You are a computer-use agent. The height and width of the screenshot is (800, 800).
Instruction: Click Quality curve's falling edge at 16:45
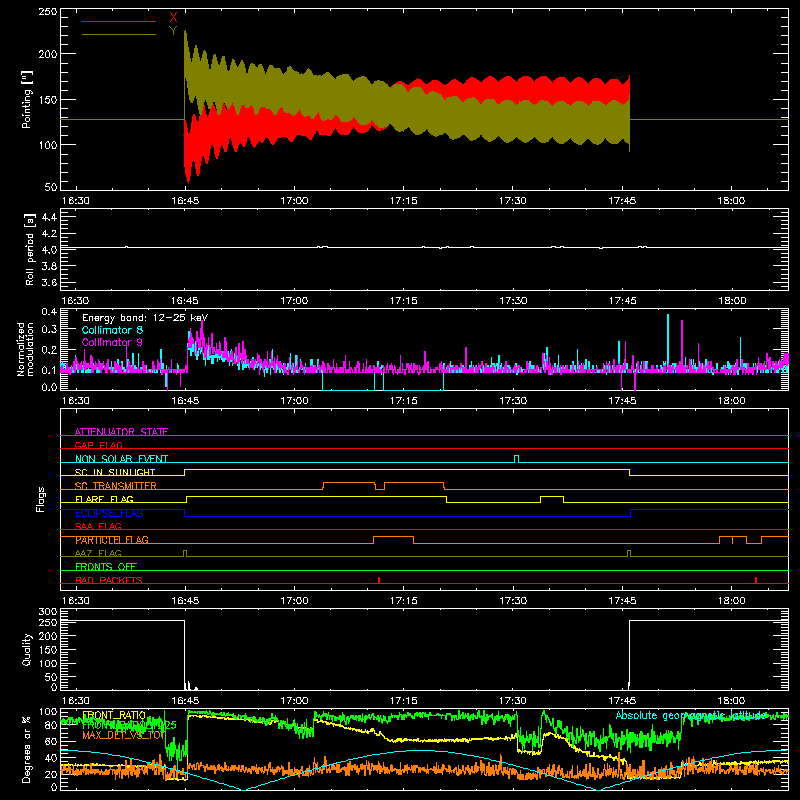click(x=184, y=653)
